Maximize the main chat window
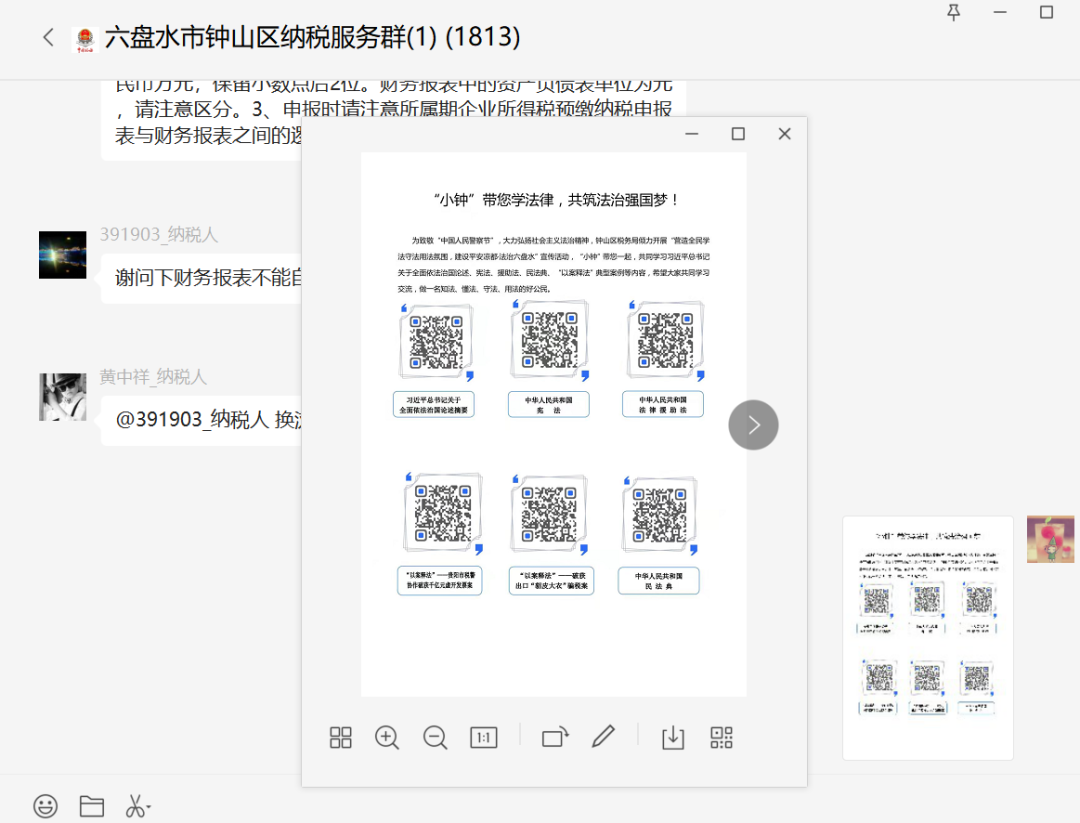 [1046, 12]
